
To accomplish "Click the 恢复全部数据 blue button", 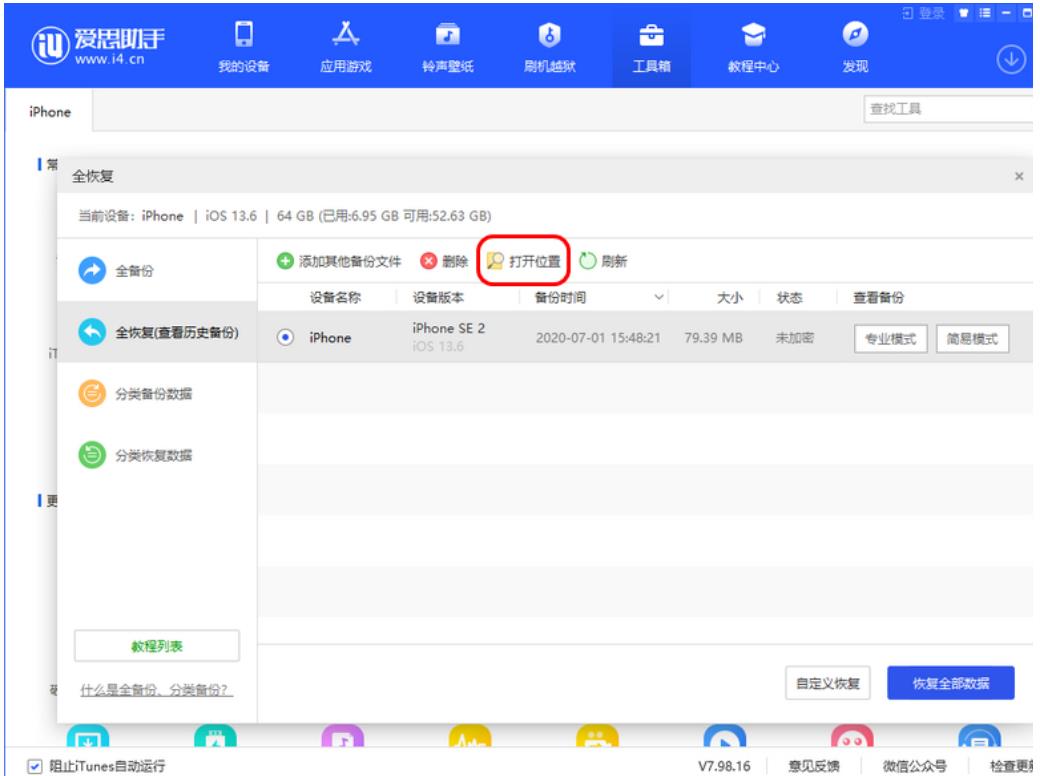I will coord(950,684).
